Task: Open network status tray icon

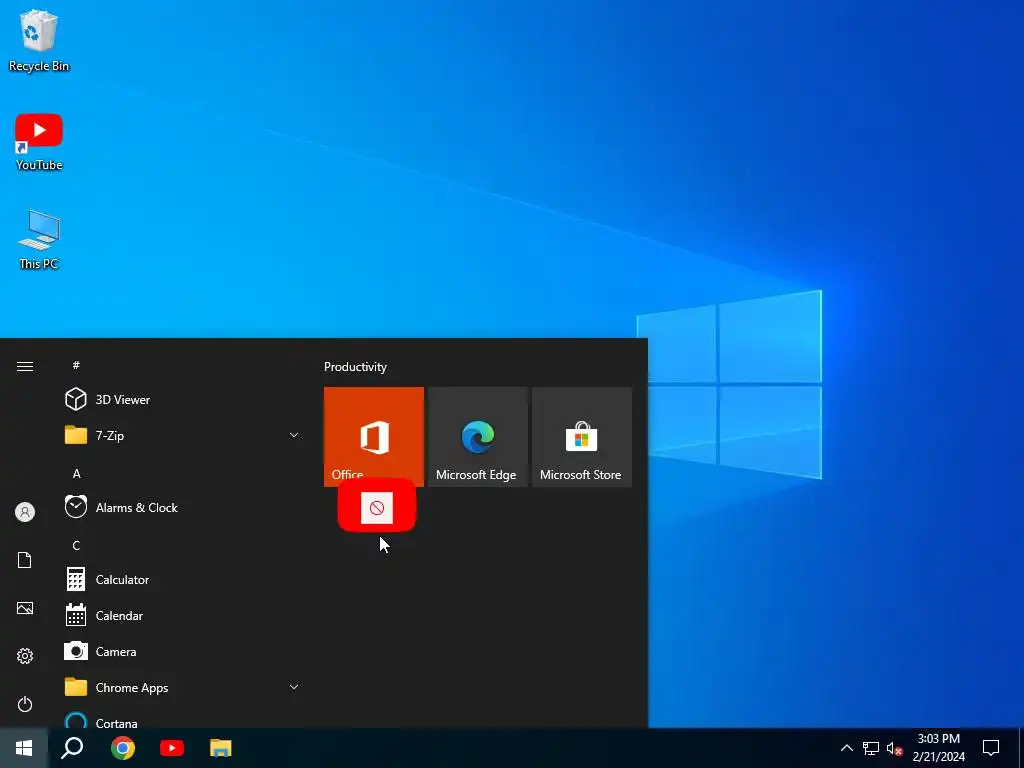Action: (871, 748)
